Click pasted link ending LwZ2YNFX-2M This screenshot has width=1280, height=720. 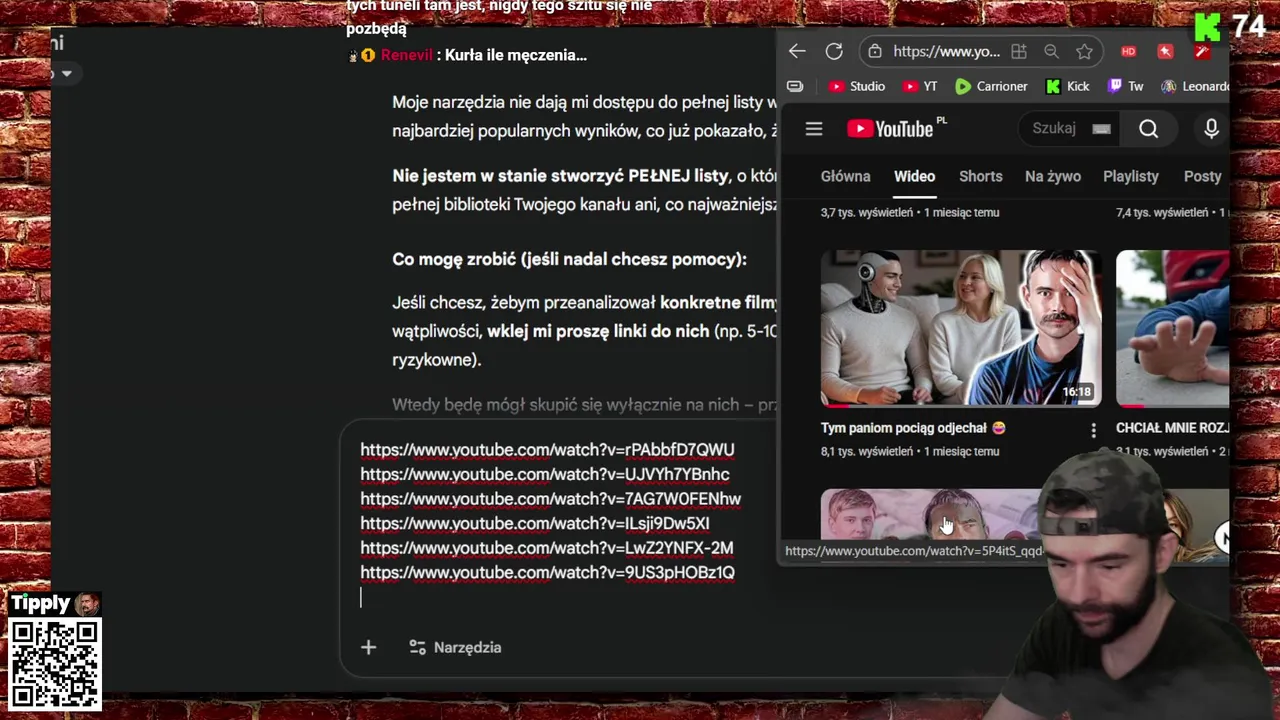547,548
